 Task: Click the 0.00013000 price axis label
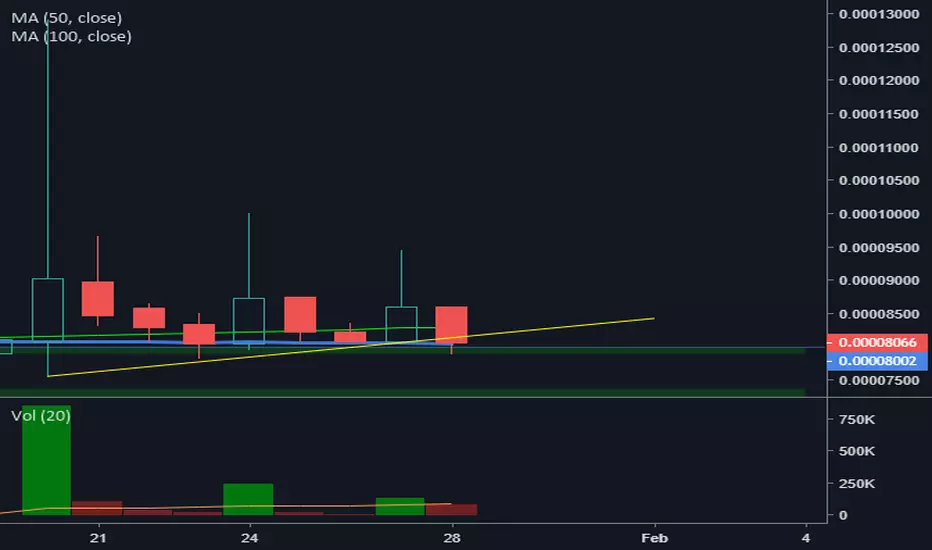[x=879, y=14]
